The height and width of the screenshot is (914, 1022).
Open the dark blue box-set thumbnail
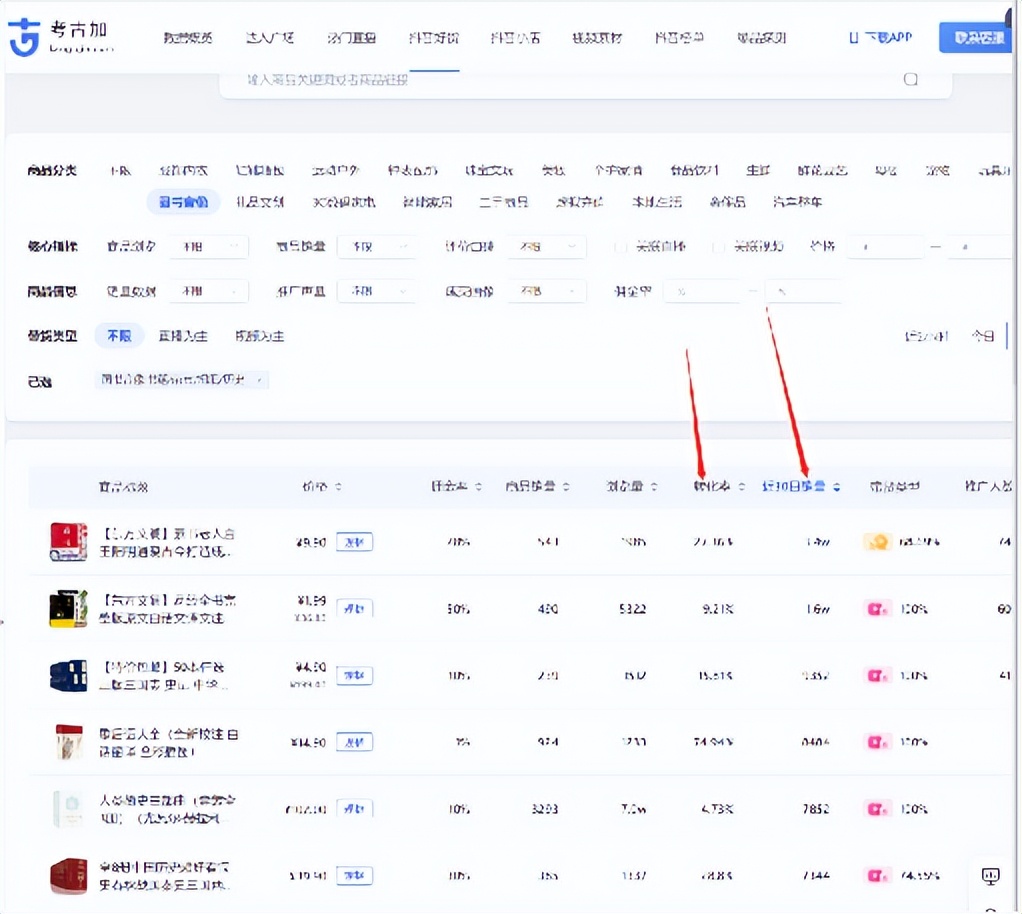point(68,675)
